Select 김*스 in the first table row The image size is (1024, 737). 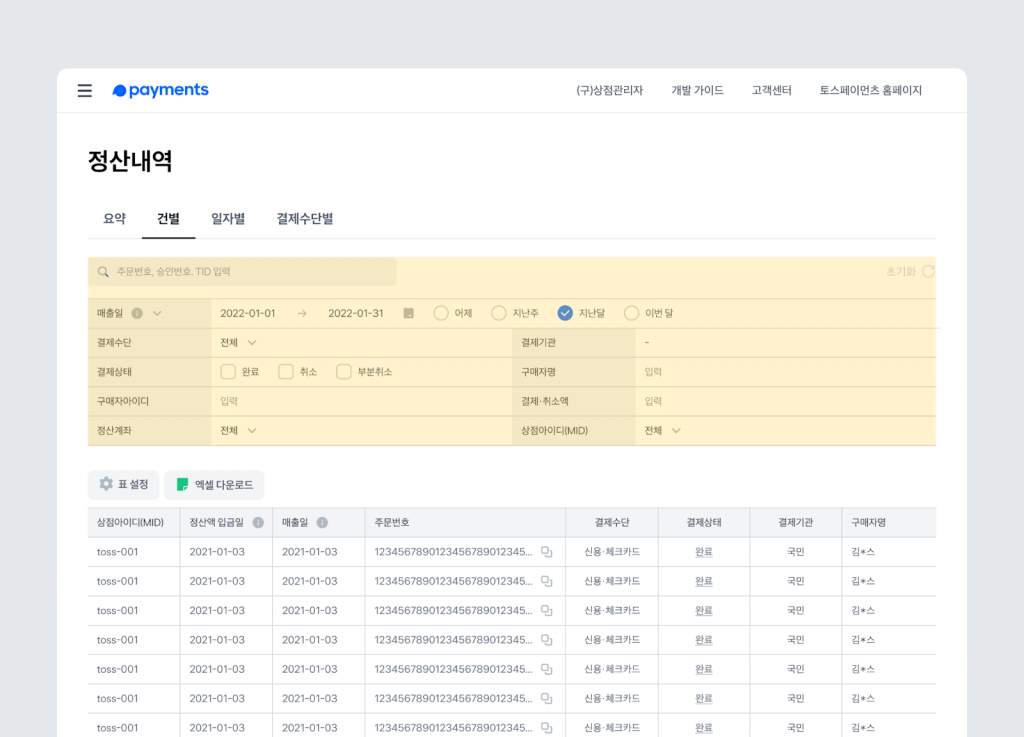863,552
